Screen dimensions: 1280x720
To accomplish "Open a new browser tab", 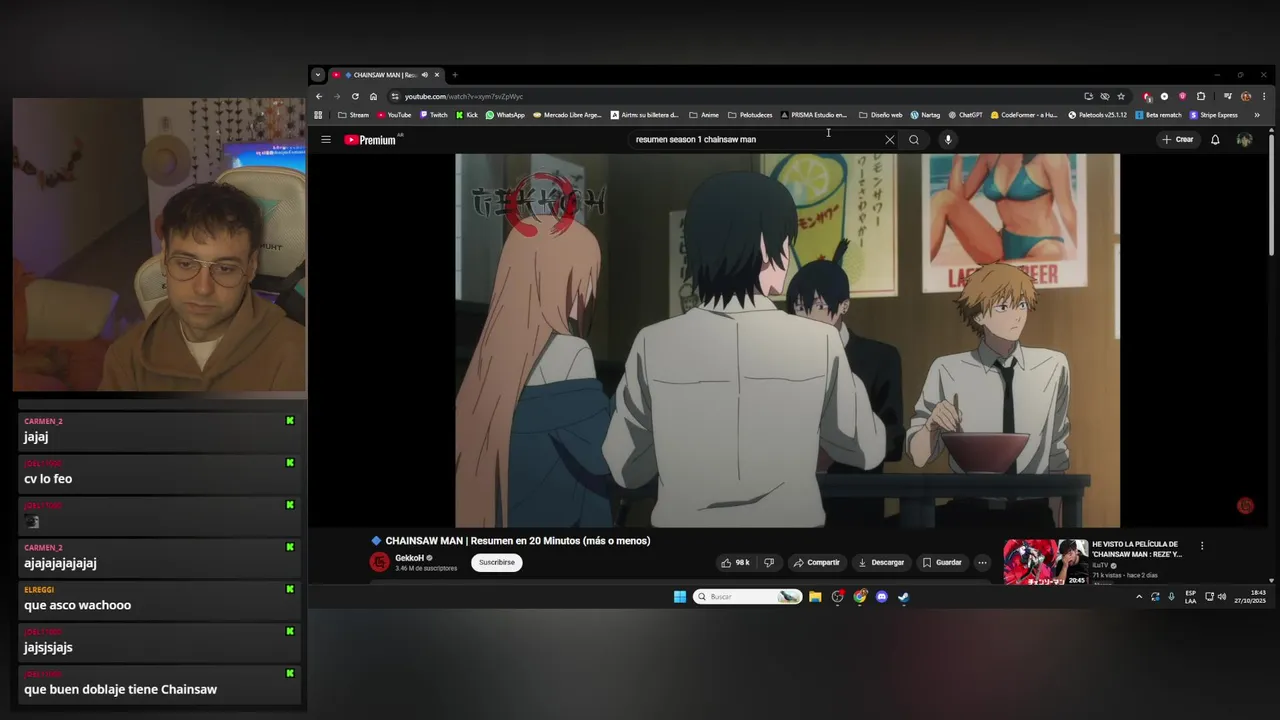I will point(455,75).
